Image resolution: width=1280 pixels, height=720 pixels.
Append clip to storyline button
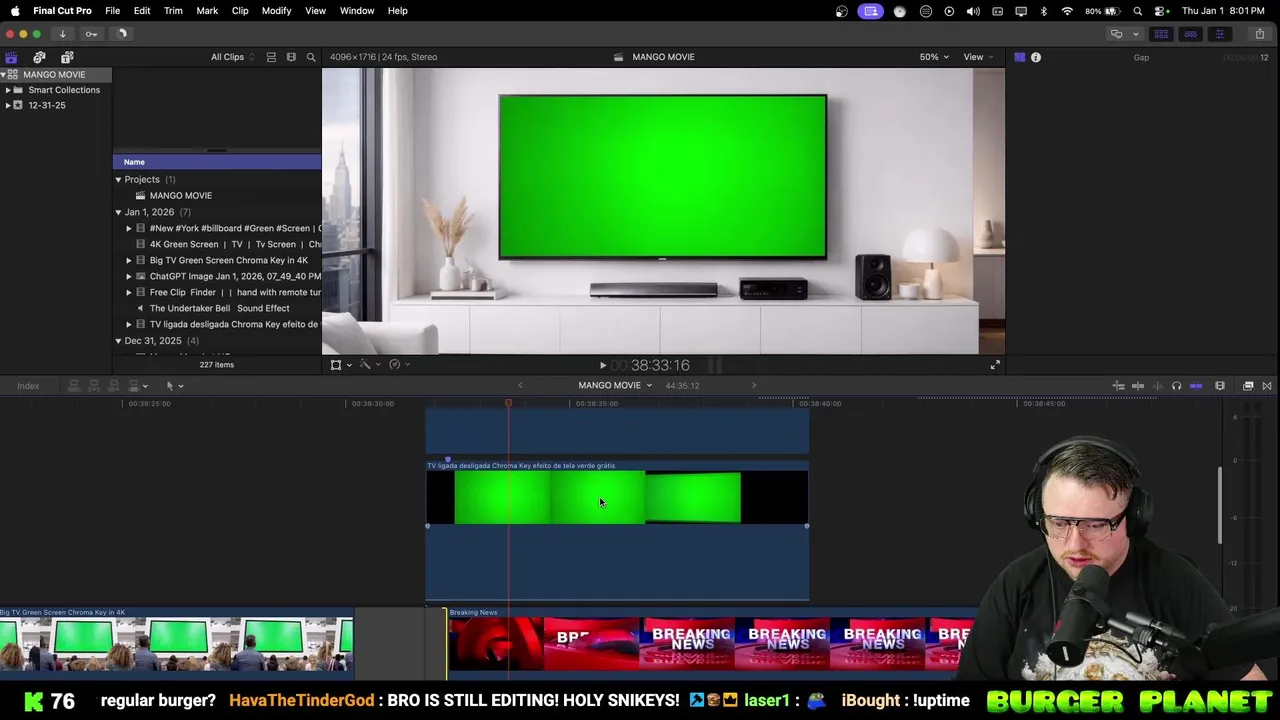tap(114, 386)
